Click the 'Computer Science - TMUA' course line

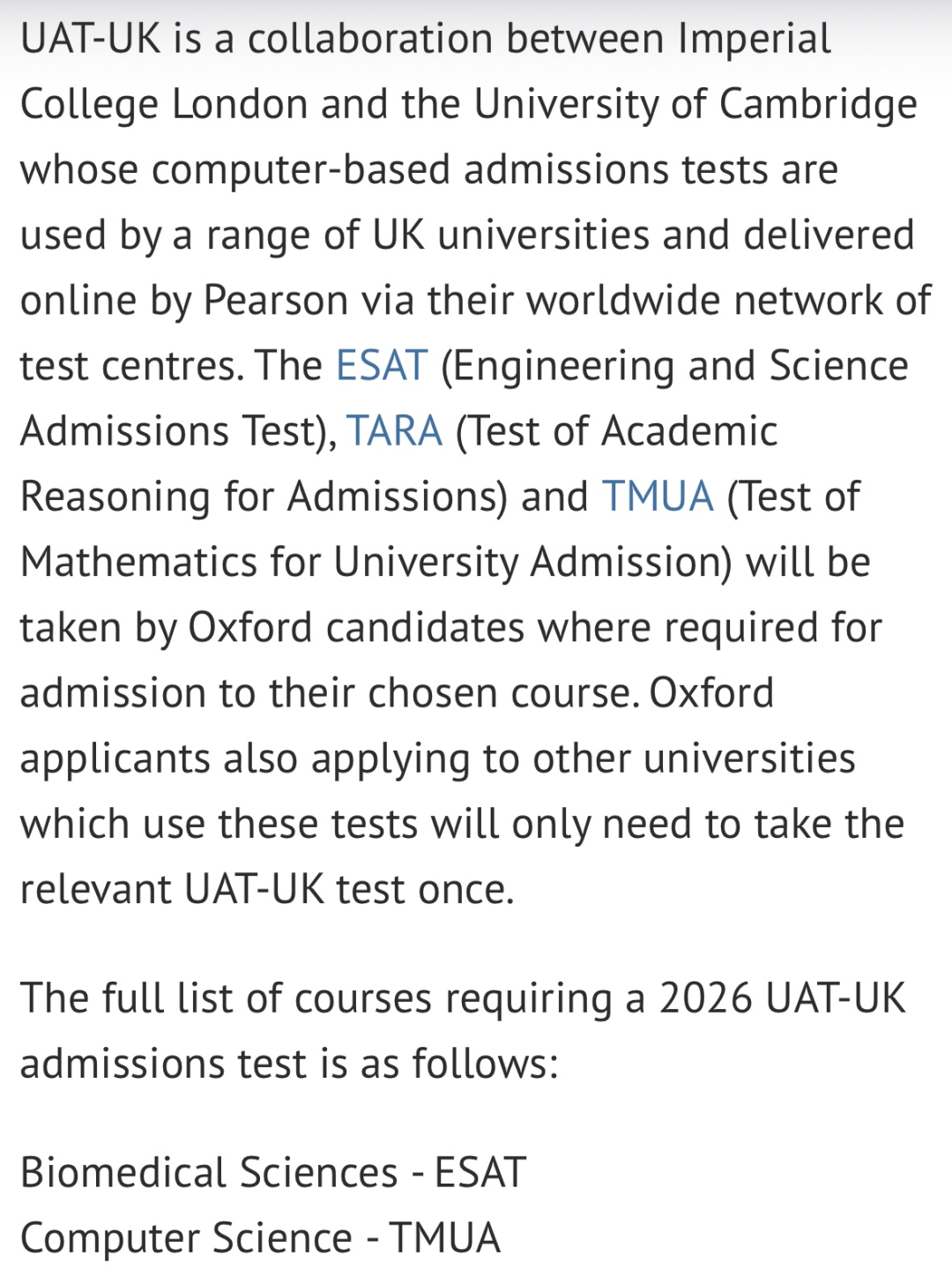(260, 1238)
